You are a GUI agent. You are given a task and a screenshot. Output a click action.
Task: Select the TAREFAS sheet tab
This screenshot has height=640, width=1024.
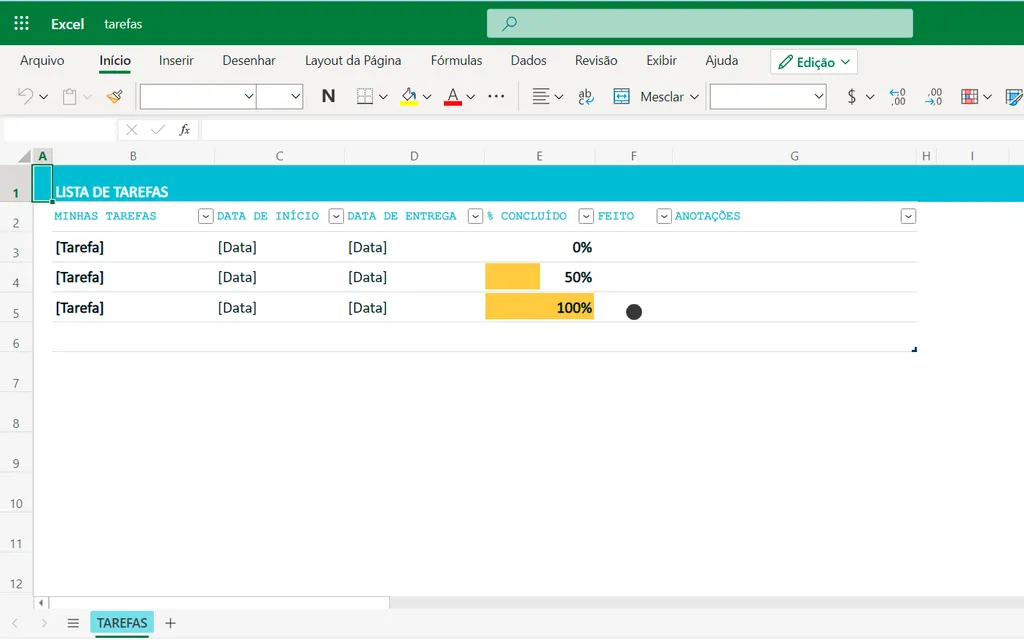point(122,623)
